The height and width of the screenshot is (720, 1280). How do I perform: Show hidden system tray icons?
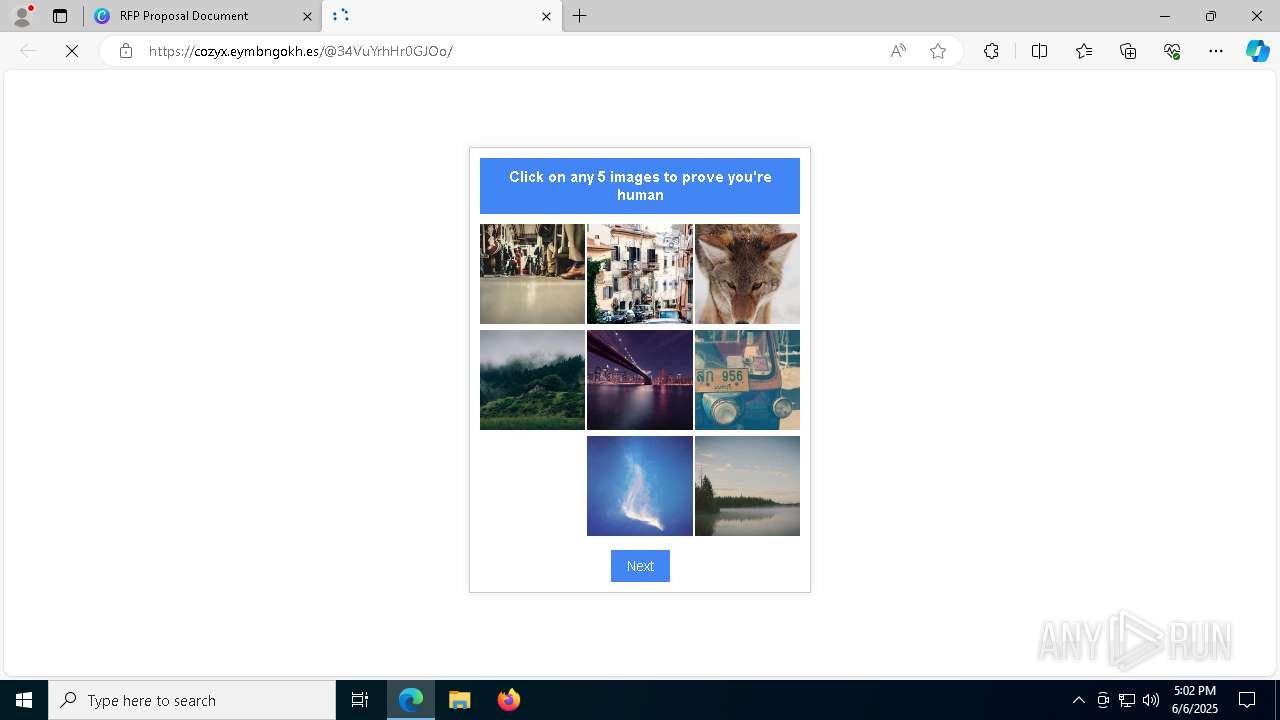click(1078, 700)
